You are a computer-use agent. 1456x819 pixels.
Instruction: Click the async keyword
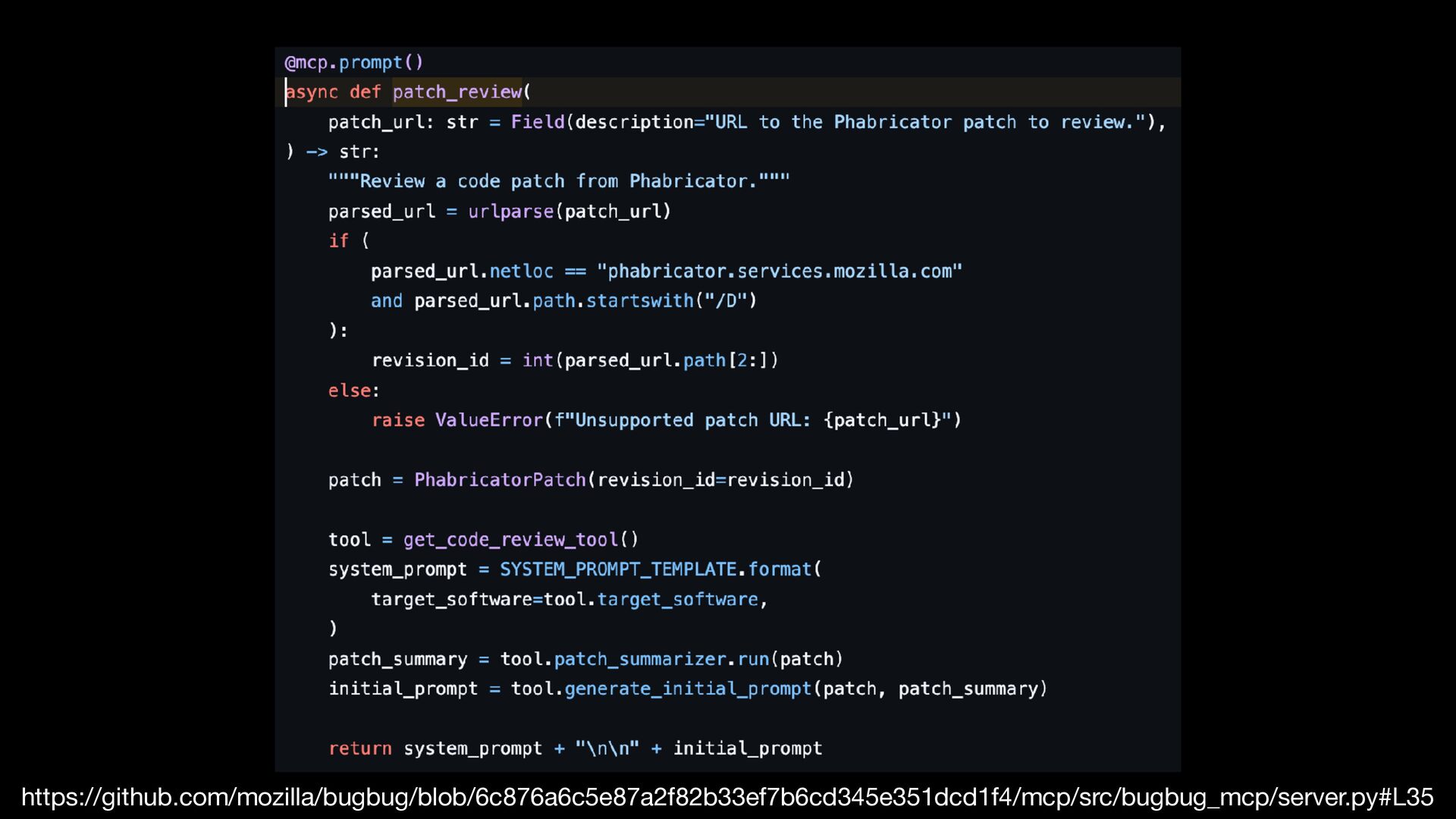(x=312, y=92)
